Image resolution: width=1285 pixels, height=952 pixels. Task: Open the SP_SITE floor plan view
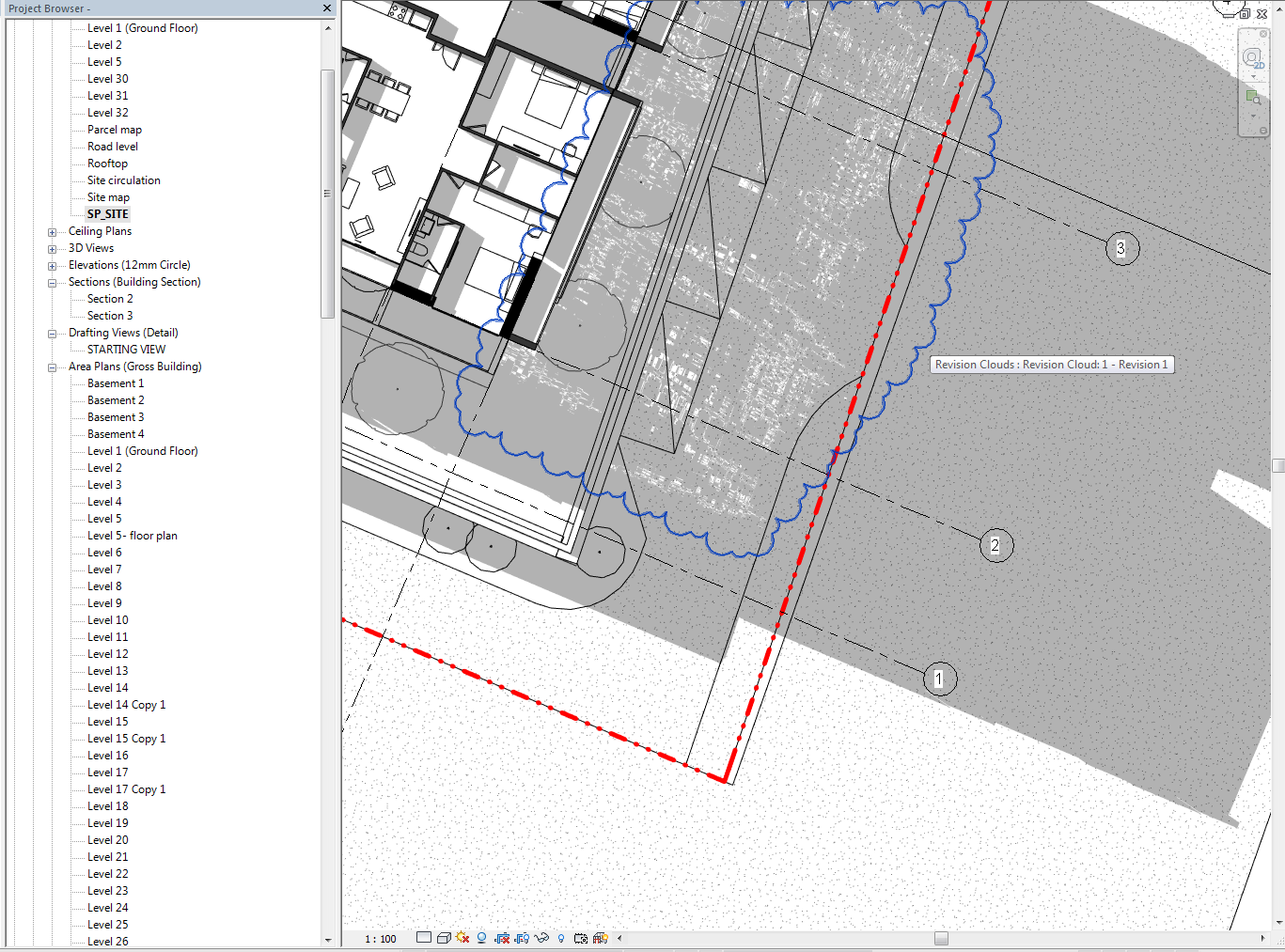pos(107,213)
